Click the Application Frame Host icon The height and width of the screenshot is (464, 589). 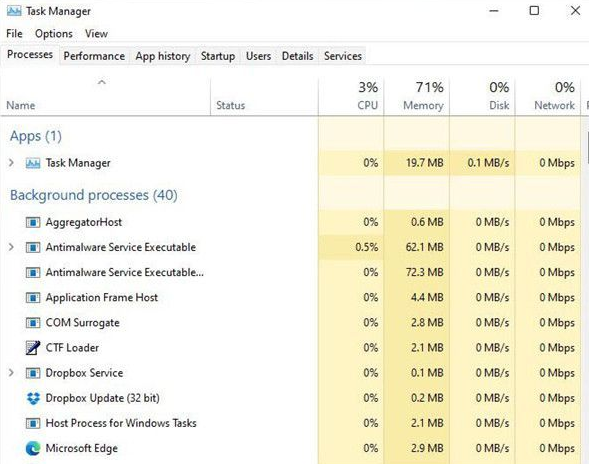33,298
